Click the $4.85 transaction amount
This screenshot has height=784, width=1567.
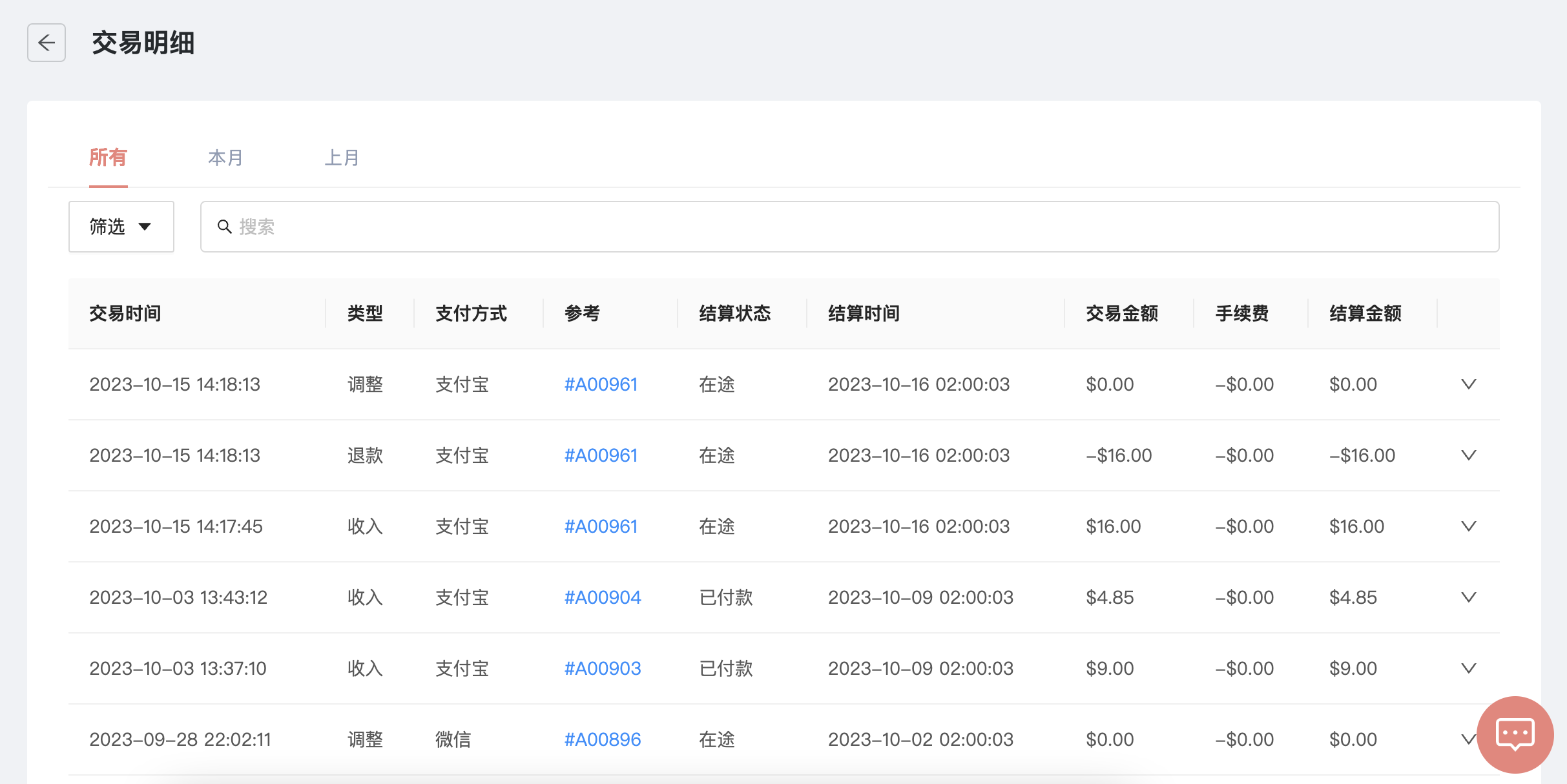pyautogui.click(x=1110, y=598)
